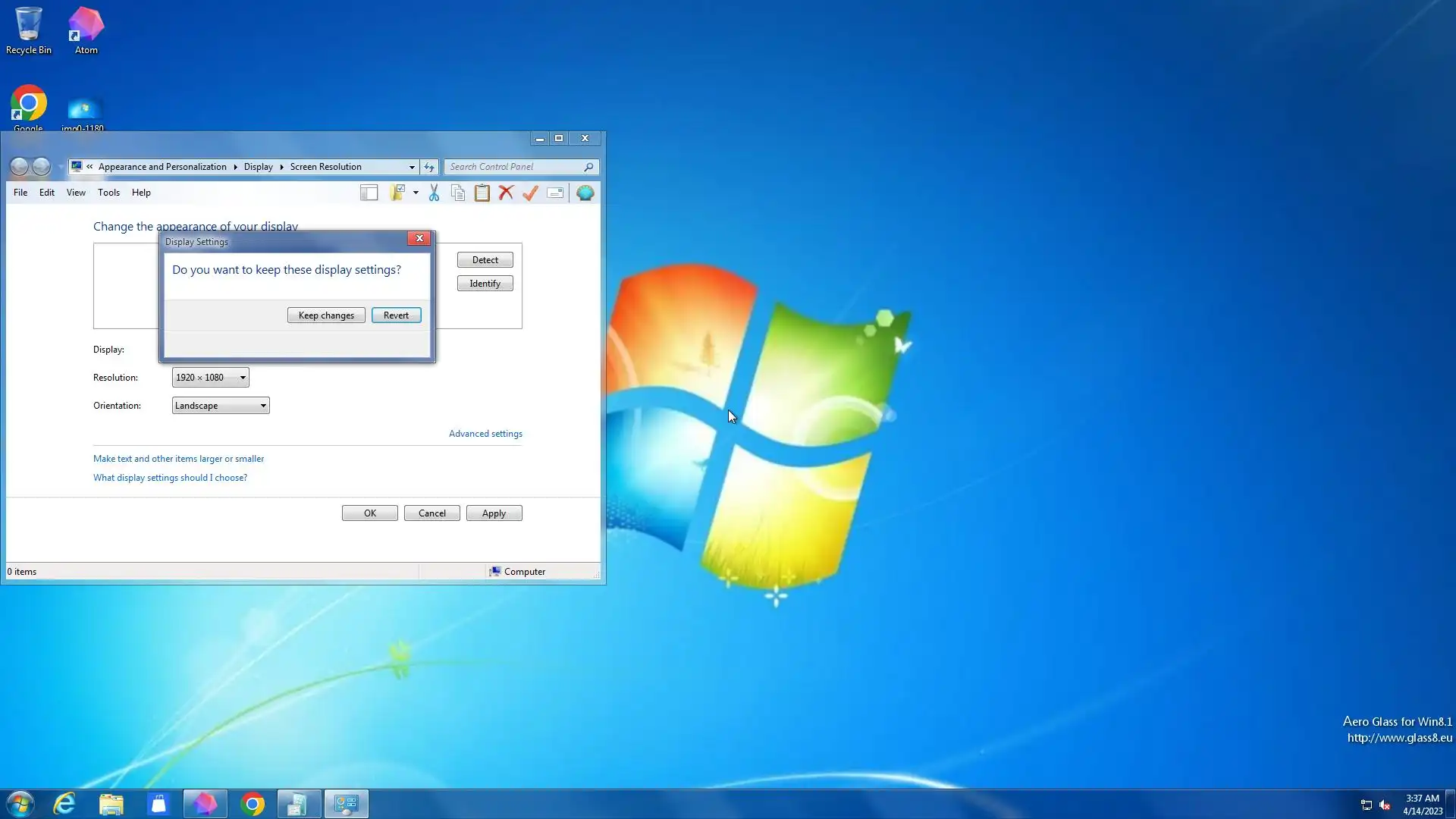Click the Cut scissors icon in toolbar
1456x819 pixels.
pos(434,193)
